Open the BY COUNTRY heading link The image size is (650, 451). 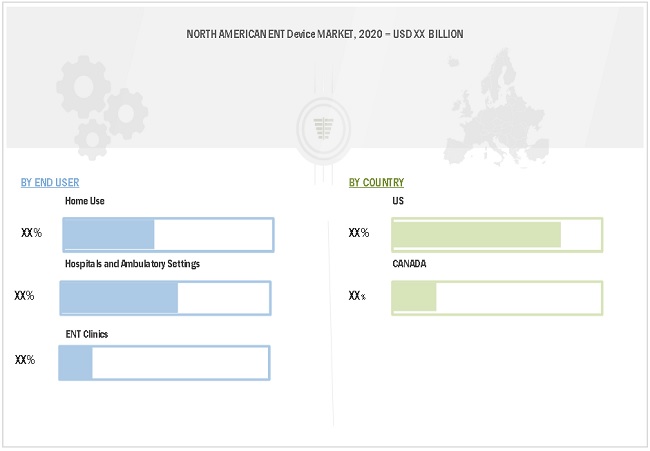tap(376, 182)
